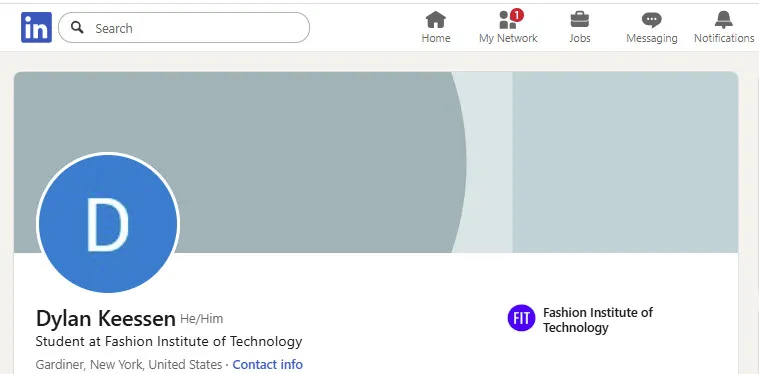
Task: Select the Messaging text label
Action: [652, 38]
